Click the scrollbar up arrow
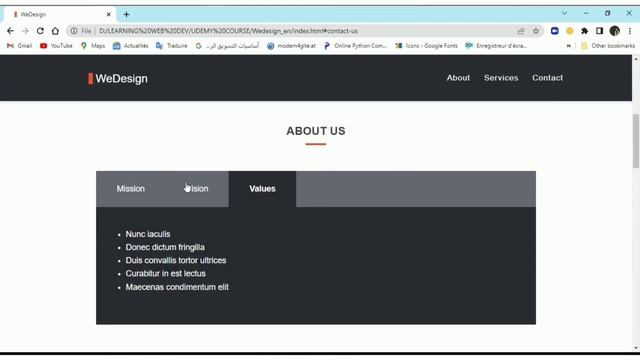 coord(636,59)
